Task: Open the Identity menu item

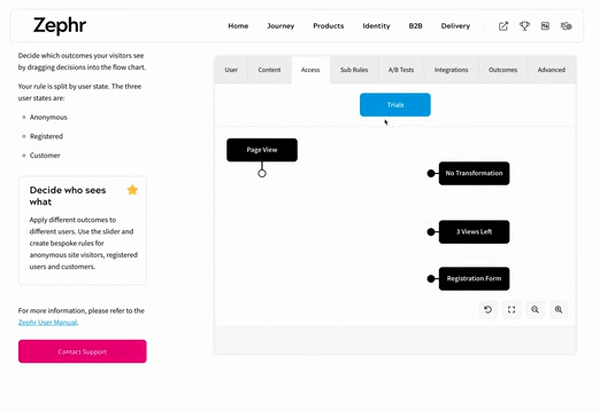Action: 376,26
